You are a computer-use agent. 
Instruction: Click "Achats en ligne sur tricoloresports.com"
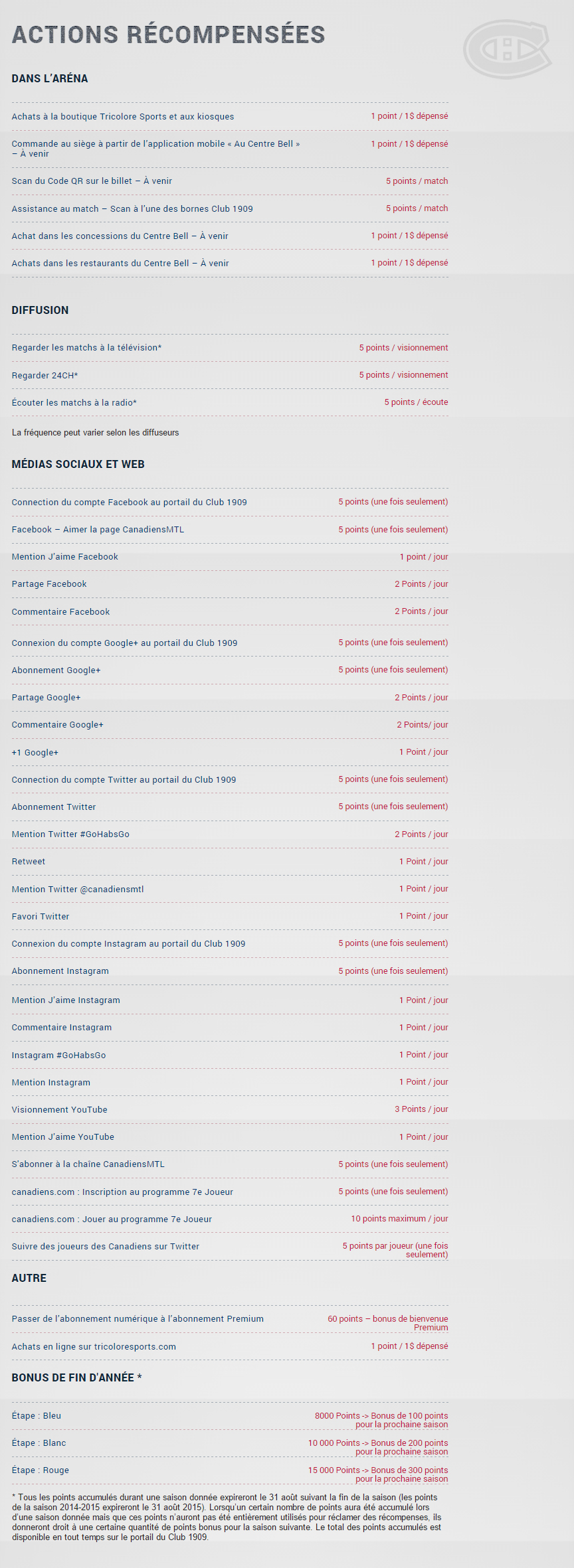coord(94,1347)
